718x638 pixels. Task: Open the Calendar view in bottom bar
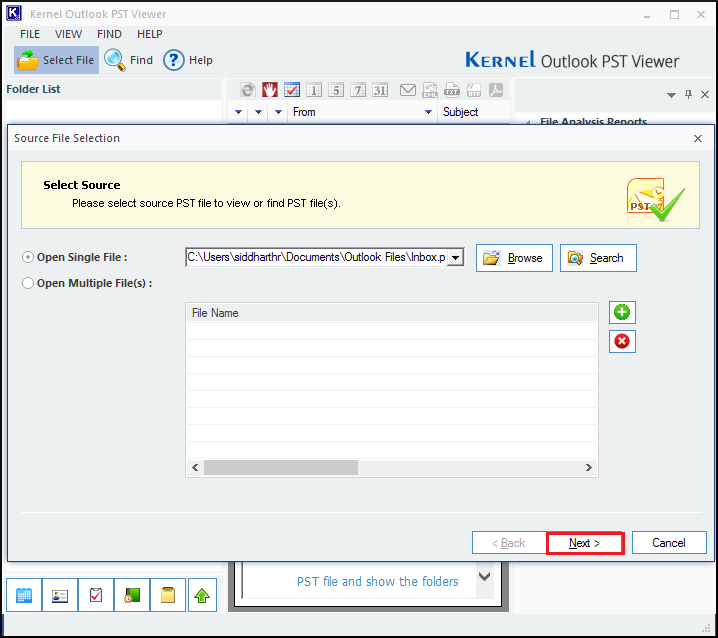pos(24,595)
